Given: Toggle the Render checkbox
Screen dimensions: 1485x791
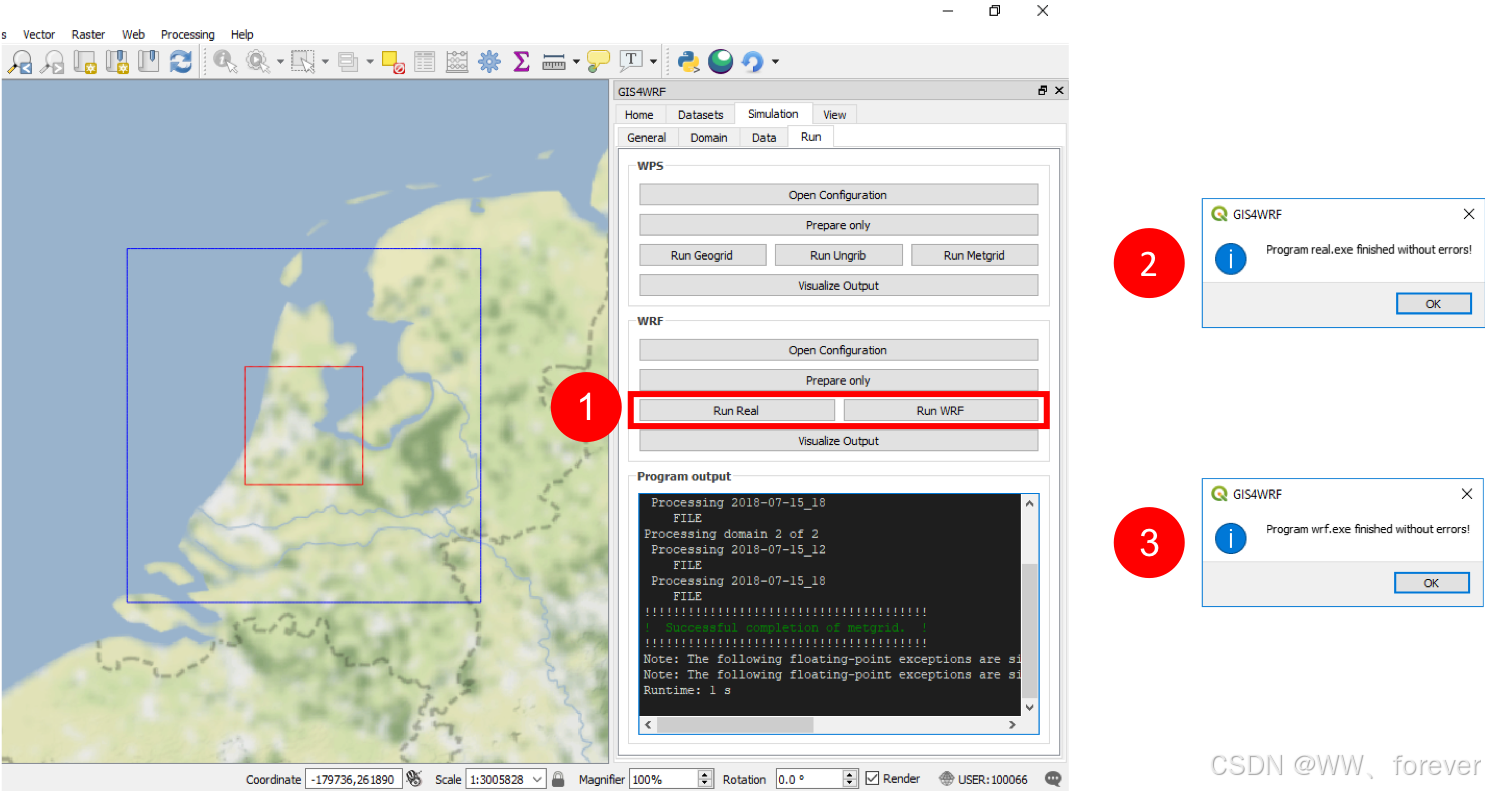Looking at the screenshot, I should click(x=872, y=779).
